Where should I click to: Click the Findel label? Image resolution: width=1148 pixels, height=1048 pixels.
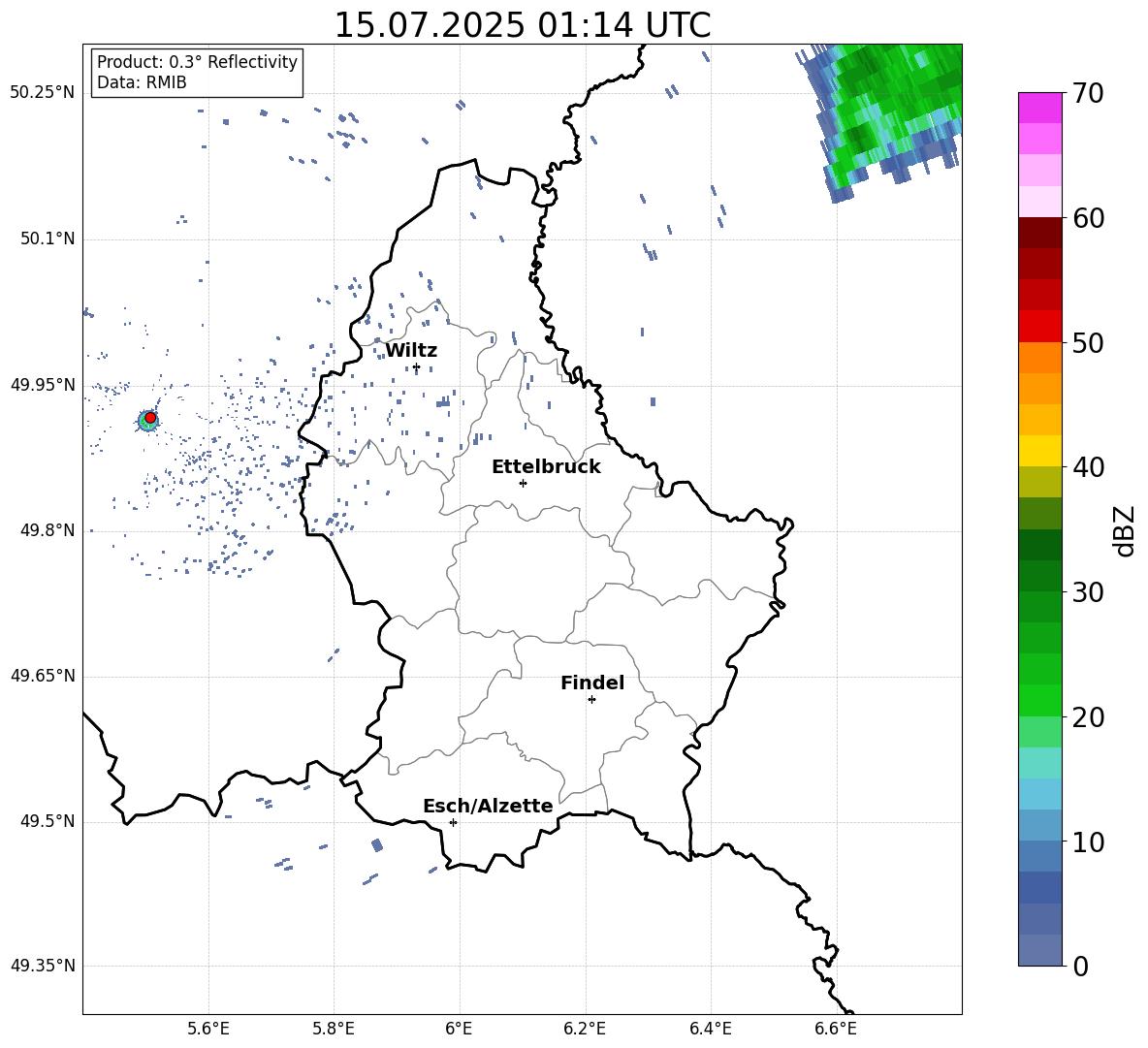pyautogui.click(x=592, y=683)
